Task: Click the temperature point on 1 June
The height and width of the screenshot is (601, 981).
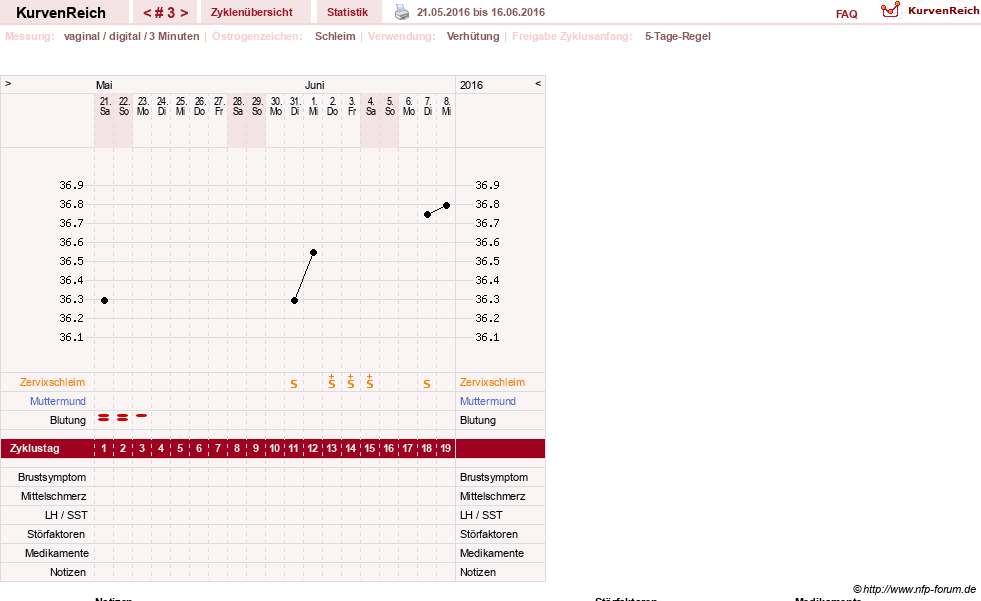Action: click(313, 253)
